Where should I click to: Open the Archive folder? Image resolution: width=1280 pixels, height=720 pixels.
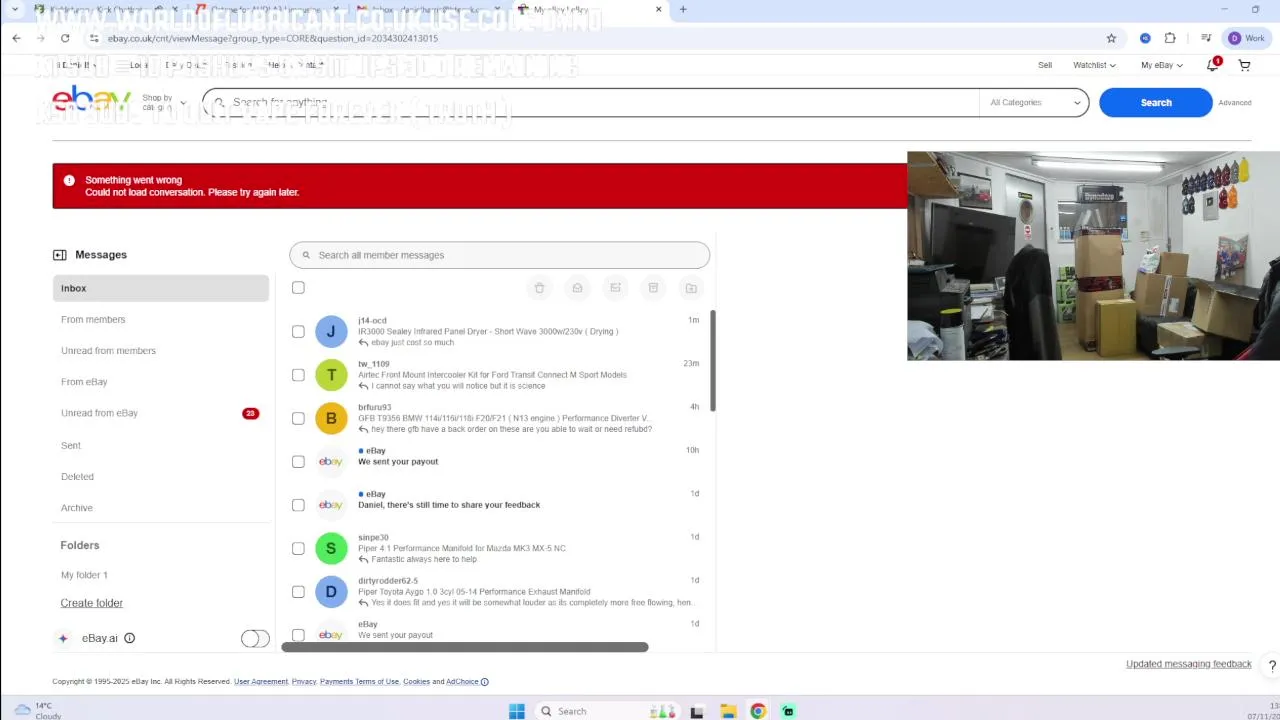pos(76,508)
